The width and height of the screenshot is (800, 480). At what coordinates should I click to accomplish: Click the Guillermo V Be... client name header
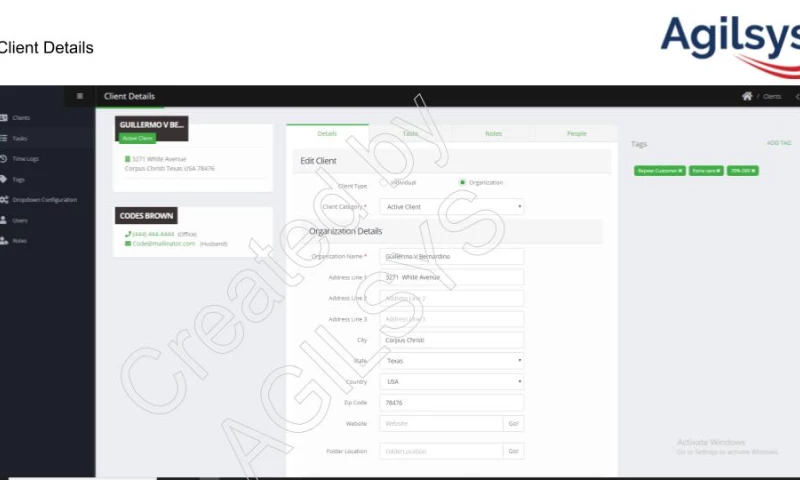pos(152,125)
